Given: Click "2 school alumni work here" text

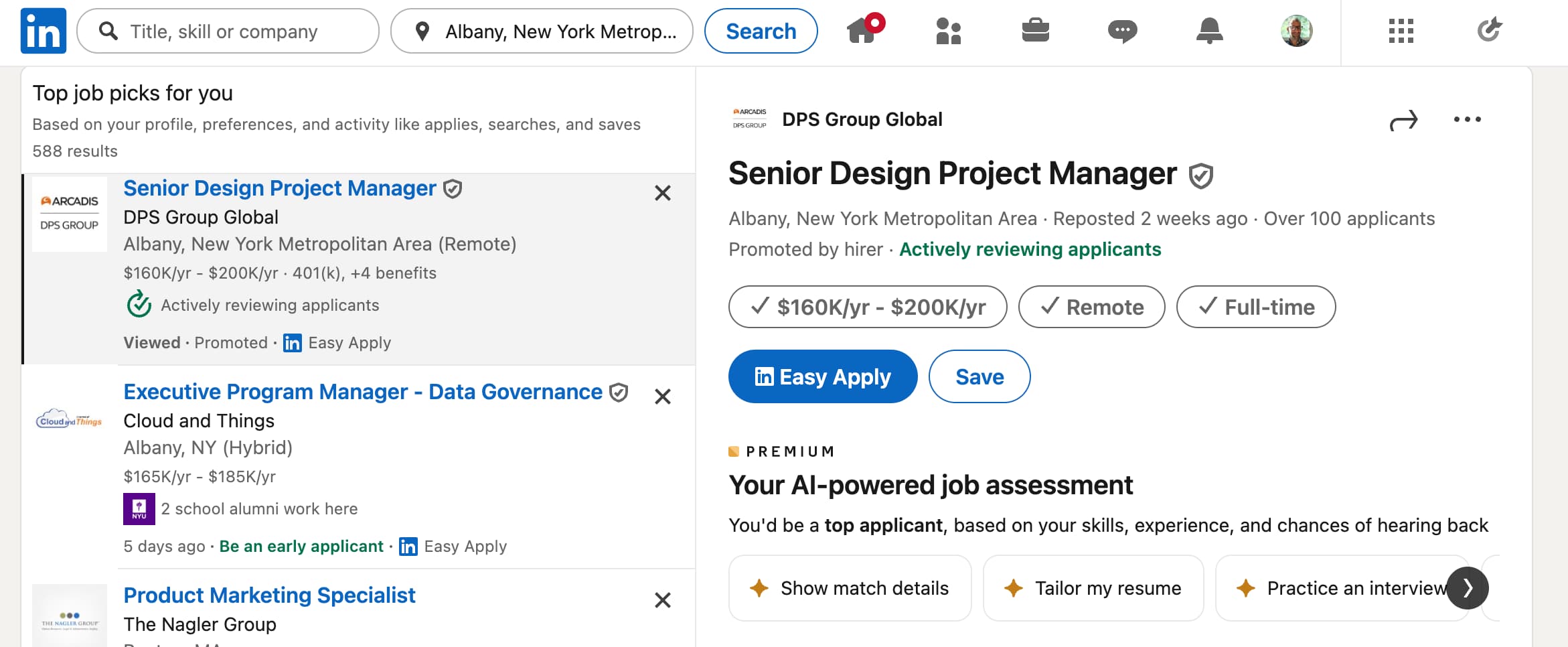Looking at the screenshot, I should [259, 509].
